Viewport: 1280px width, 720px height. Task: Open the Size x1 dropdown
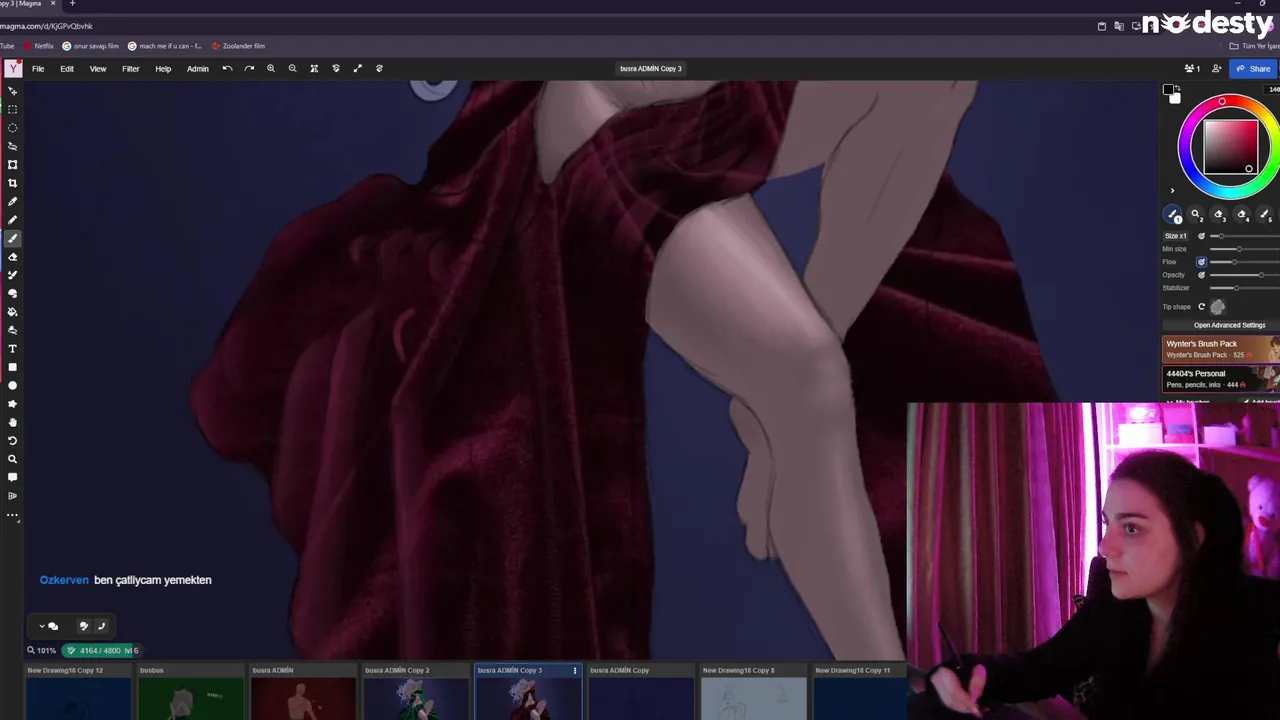(1176, 236)
